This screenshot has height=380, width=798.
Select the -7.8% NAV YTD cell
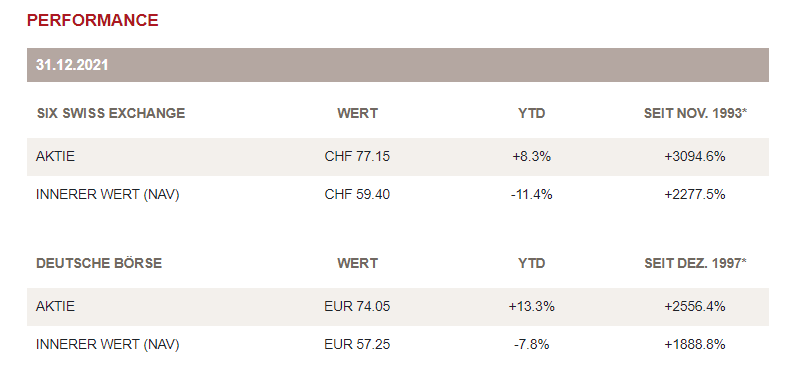(531, 344)
